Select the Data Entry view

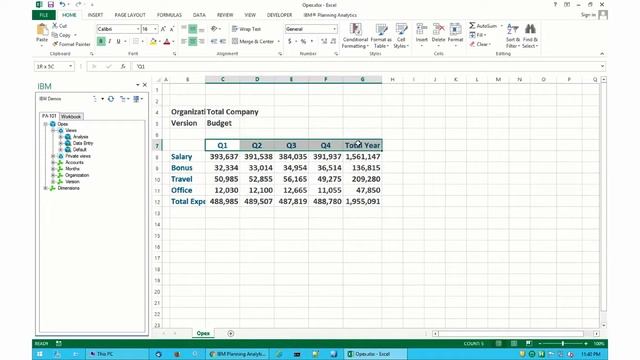83,143
